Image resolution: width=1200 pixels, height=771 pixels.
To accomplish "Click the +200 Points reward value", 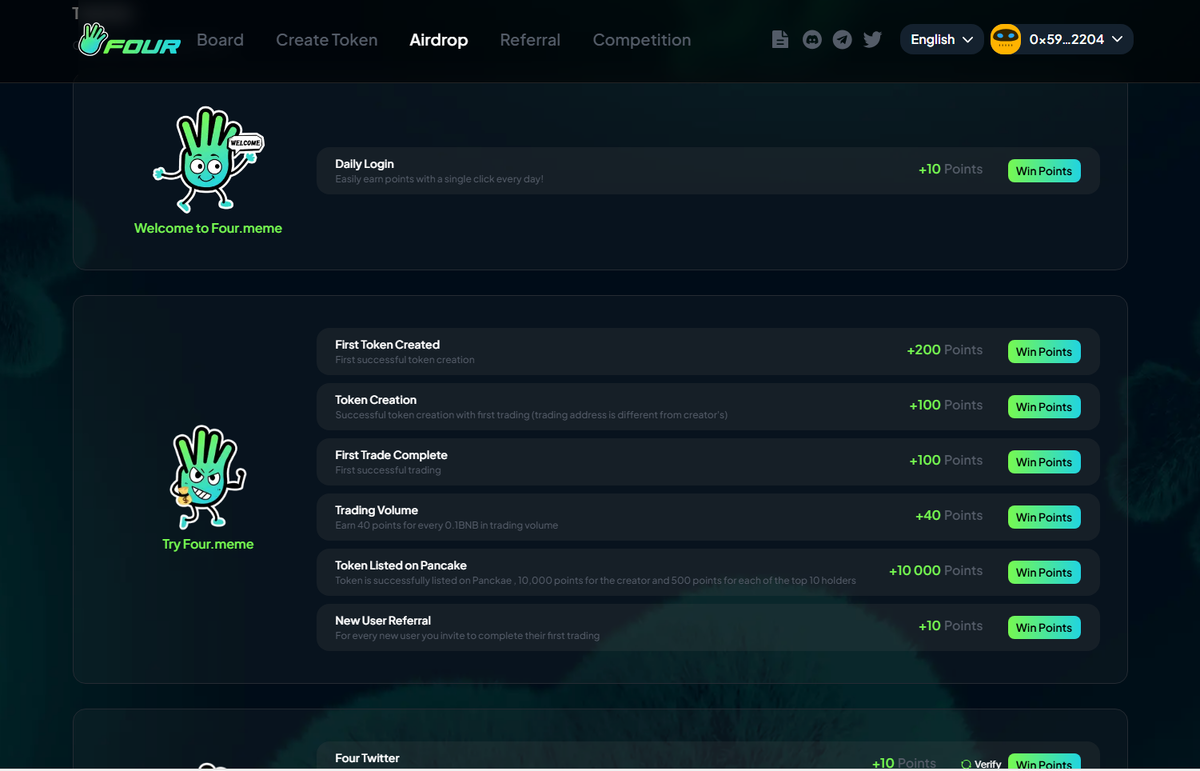I will coord(944,350).
